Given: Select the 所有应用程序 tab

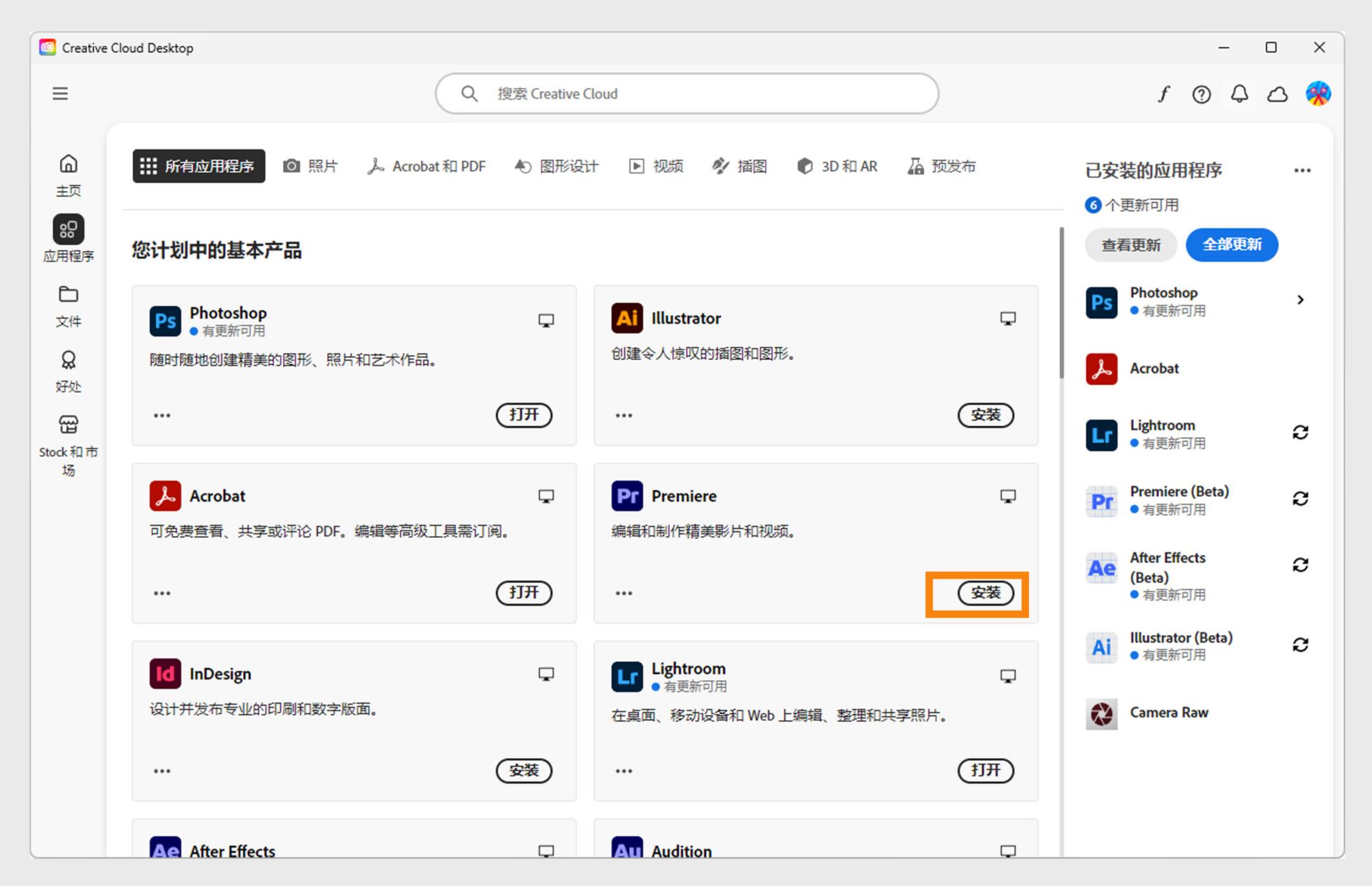Looking at the screenshot, I should click(199, 166).
